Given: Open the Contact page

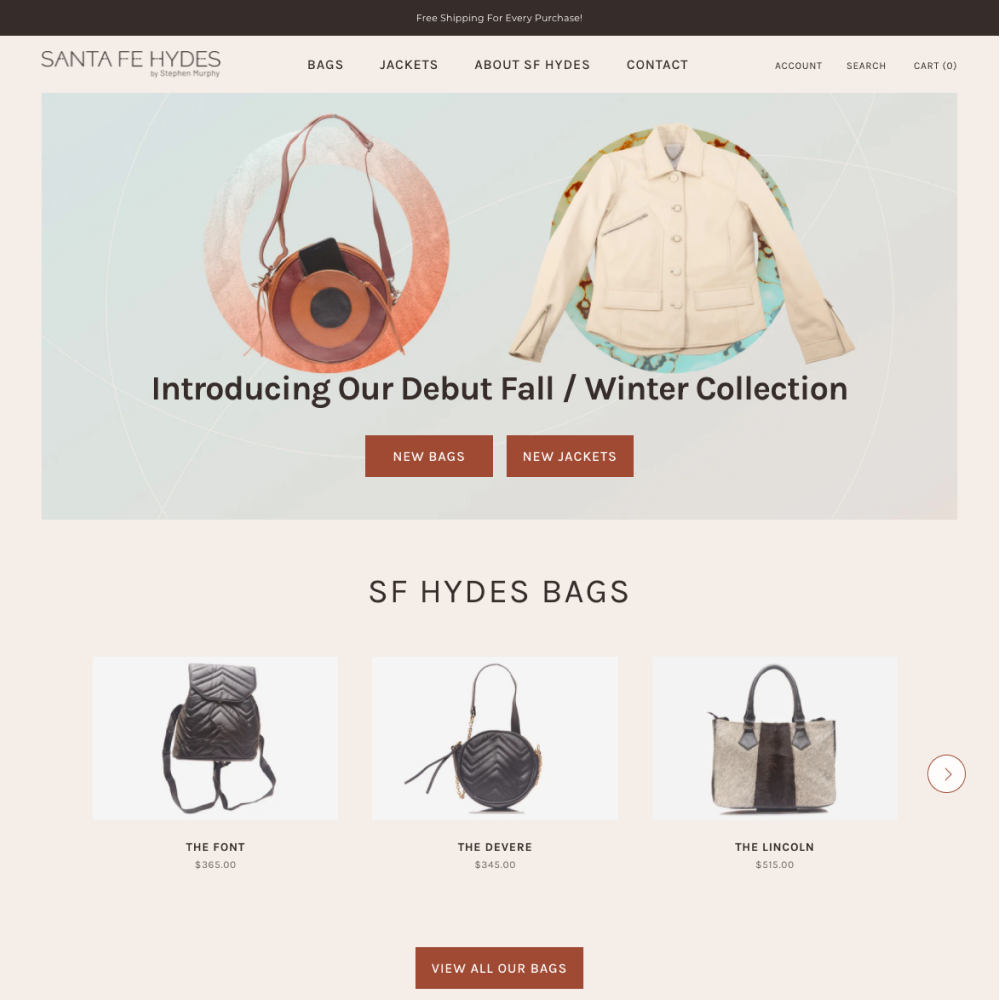Looking at the screenshot, I should pos(657,65).
